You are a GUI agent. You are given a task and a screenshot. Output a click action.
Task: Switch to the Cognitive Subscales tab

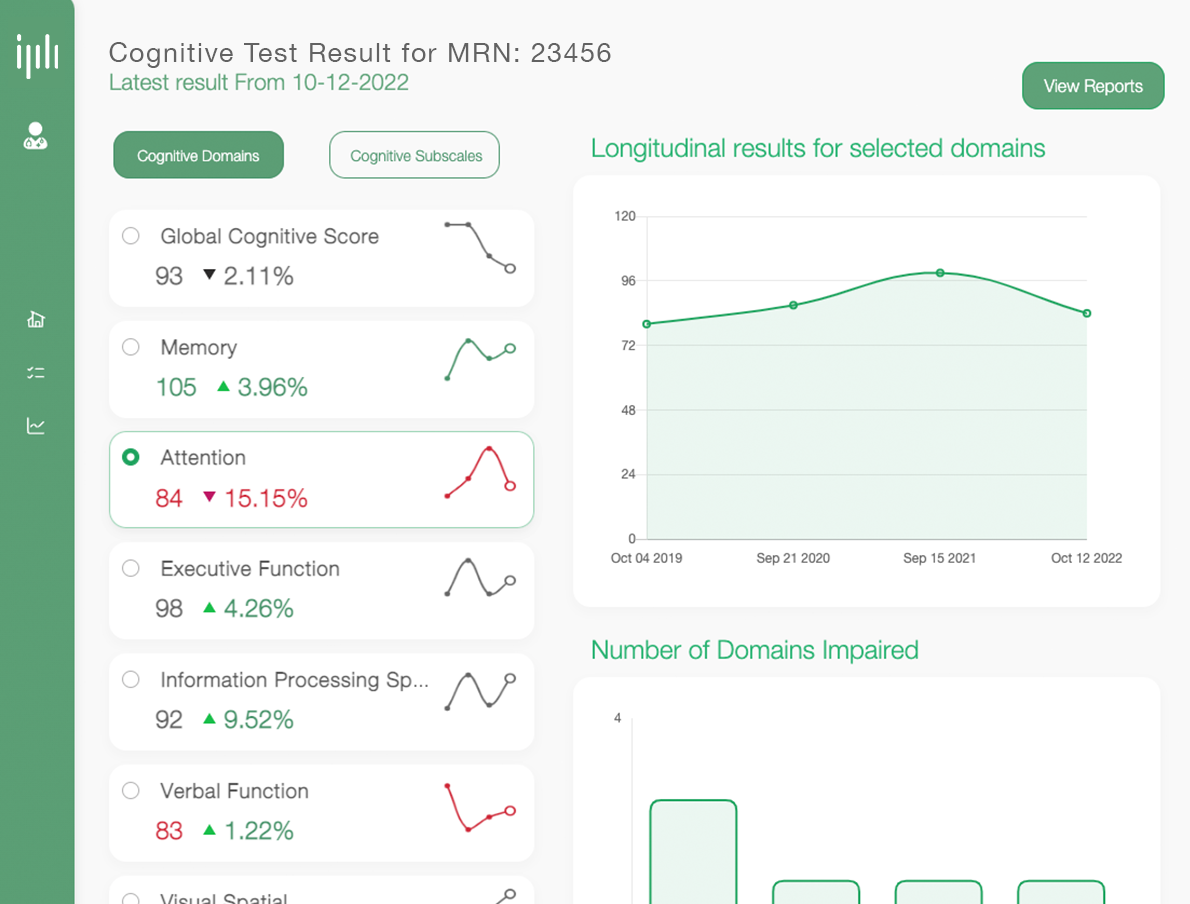coord(415,156)
